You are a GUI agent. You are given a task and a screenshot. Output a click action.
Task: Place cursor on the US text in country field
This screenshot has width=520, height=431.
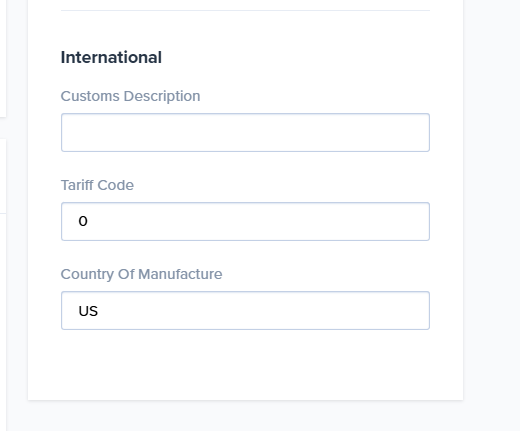click(88, 311)
